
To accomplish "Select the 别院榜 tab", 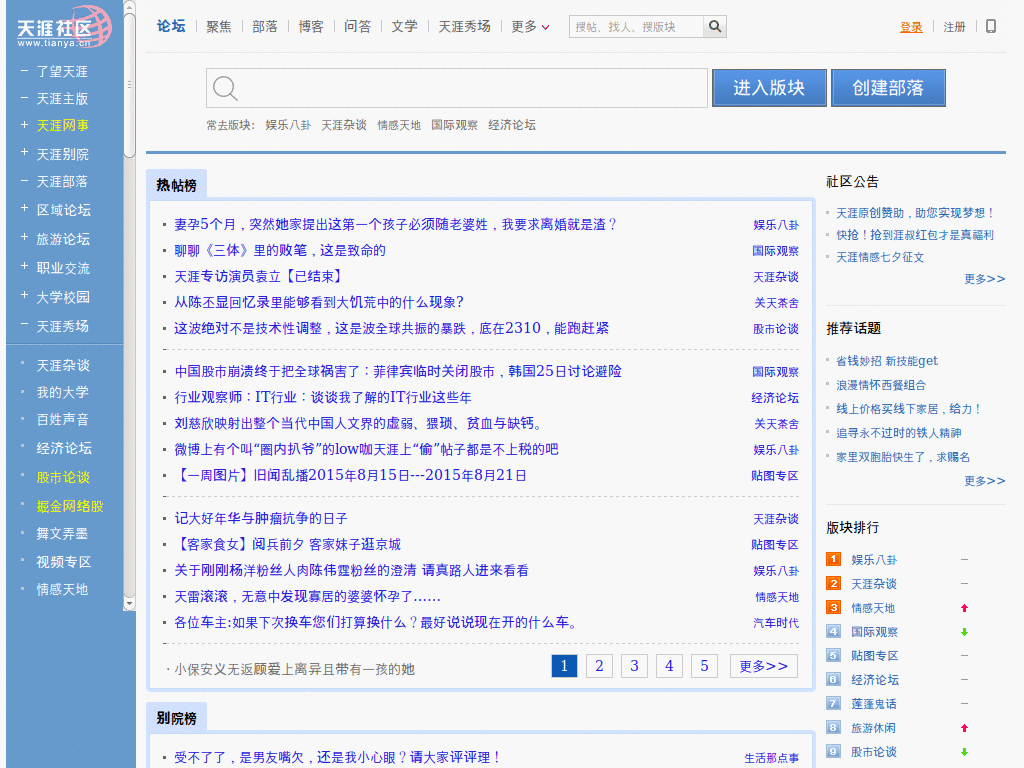I will coord(176,718).
